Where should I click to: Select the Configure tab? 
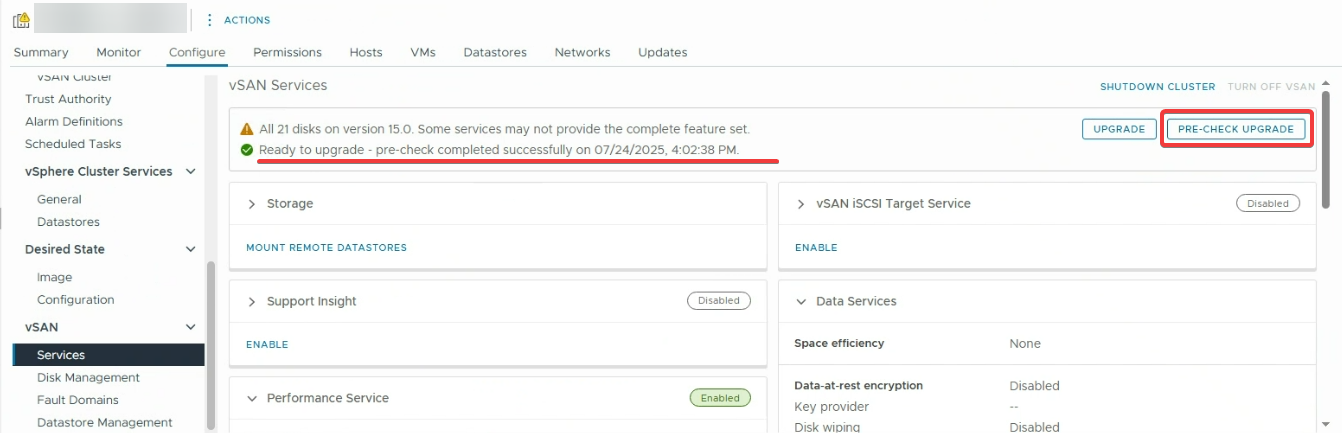point(197,52)
